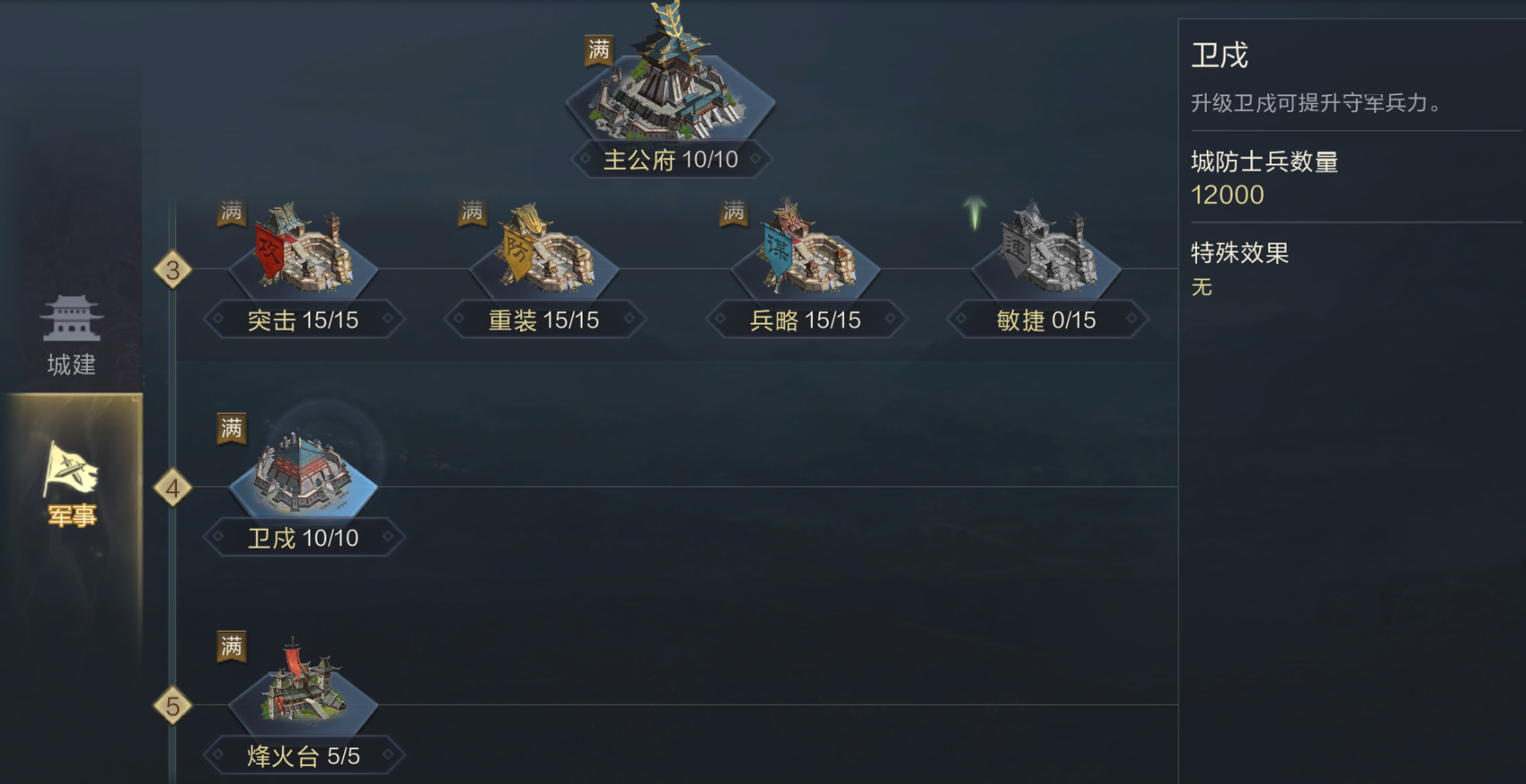Click the 烽火台 5/5 label

(x=303, y=756)
